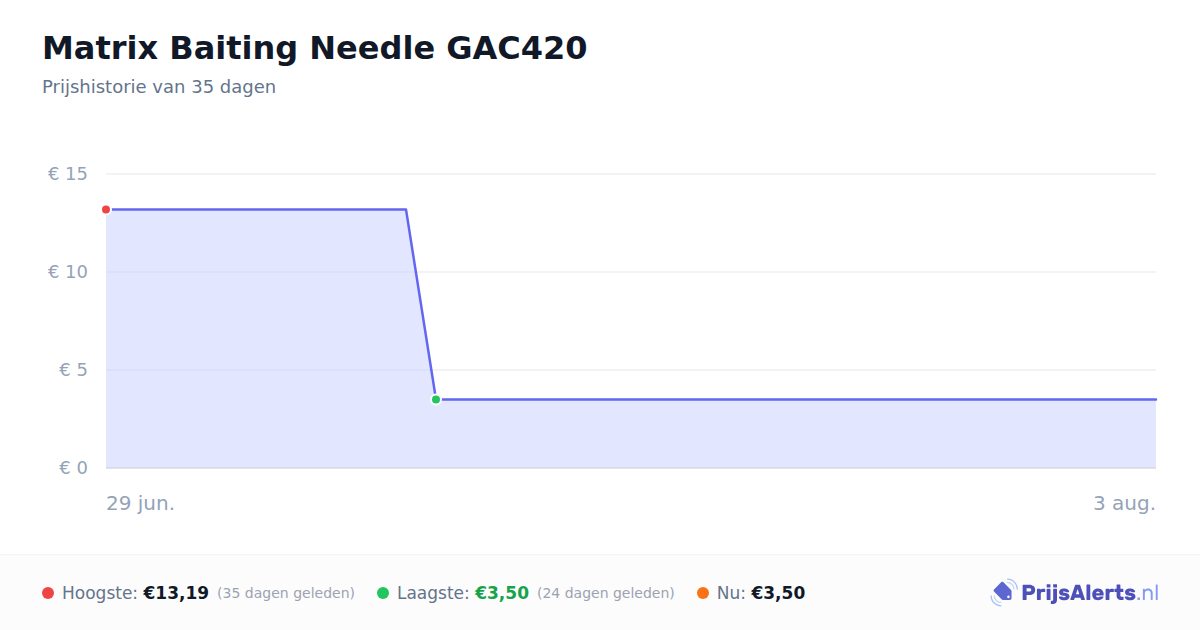
Task: Click the PrijsAlerts price tag logo icon
Action: click(1003, 593)
